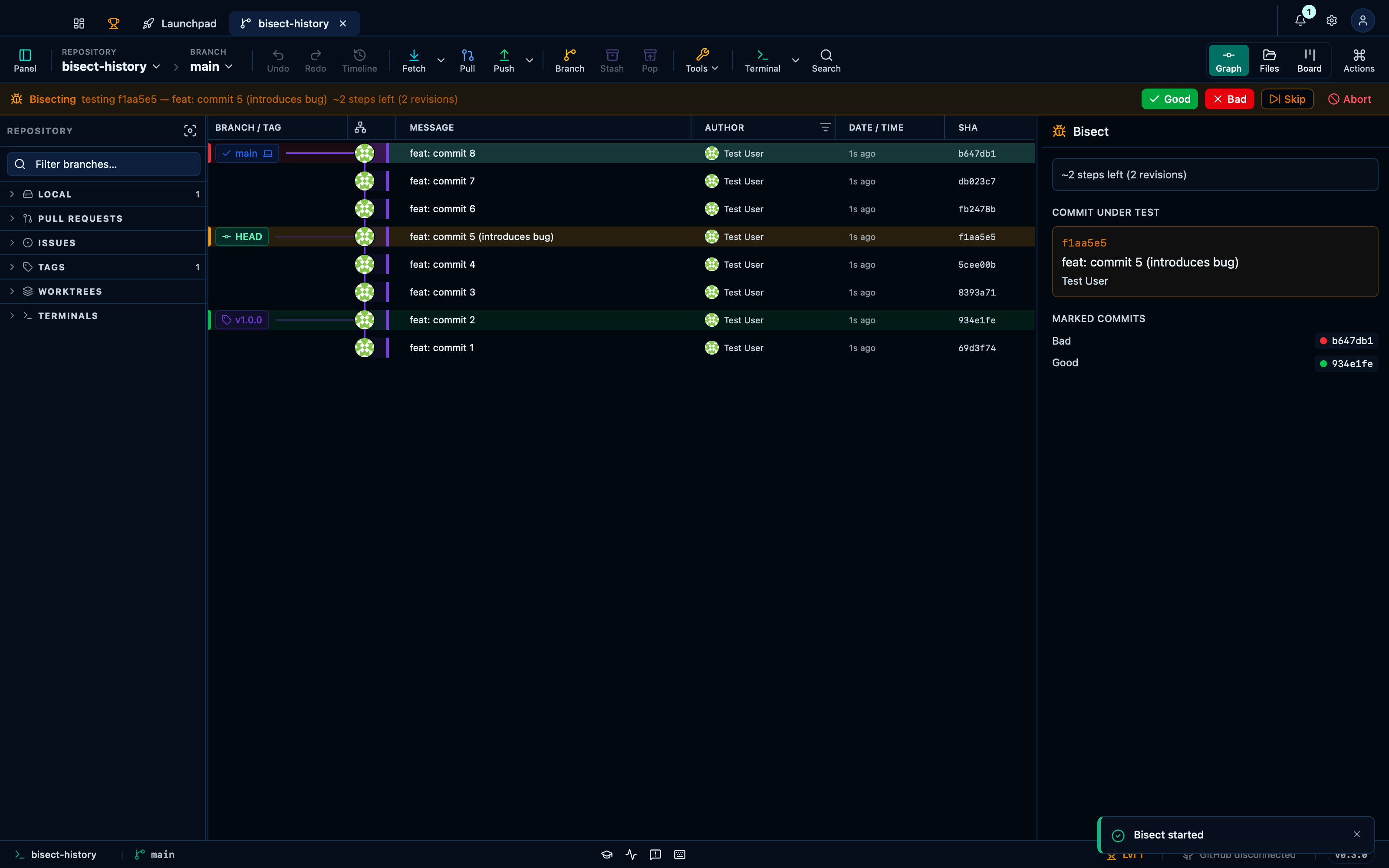Click the Undo toolbar icon
This screenshot has height=868, width=1389.
click(x=278, y=60)
